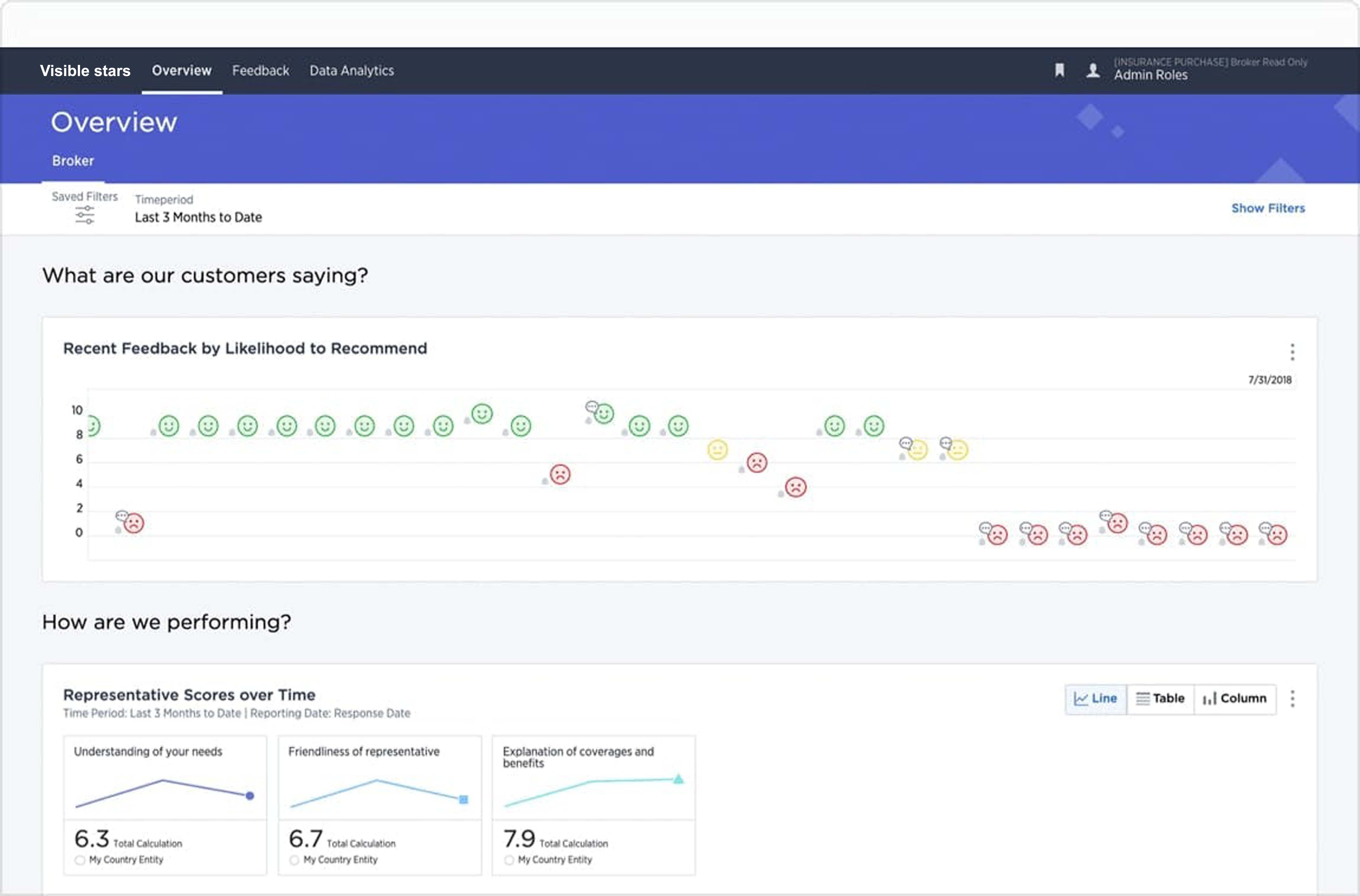Viewport: 1360px width, 896px height.
Task: Go to the Feedback tab
Action: [261, 70]
